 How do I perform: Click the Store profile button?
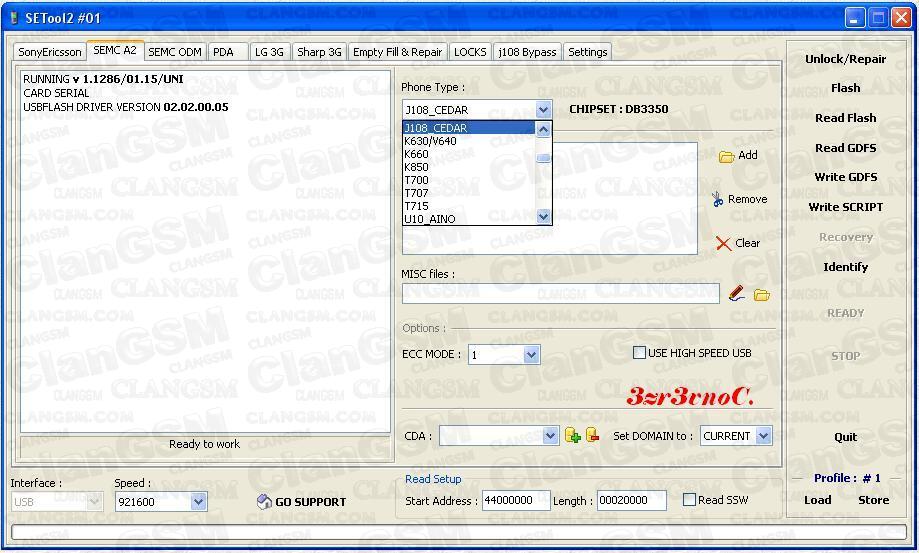[x=873, y=500]
